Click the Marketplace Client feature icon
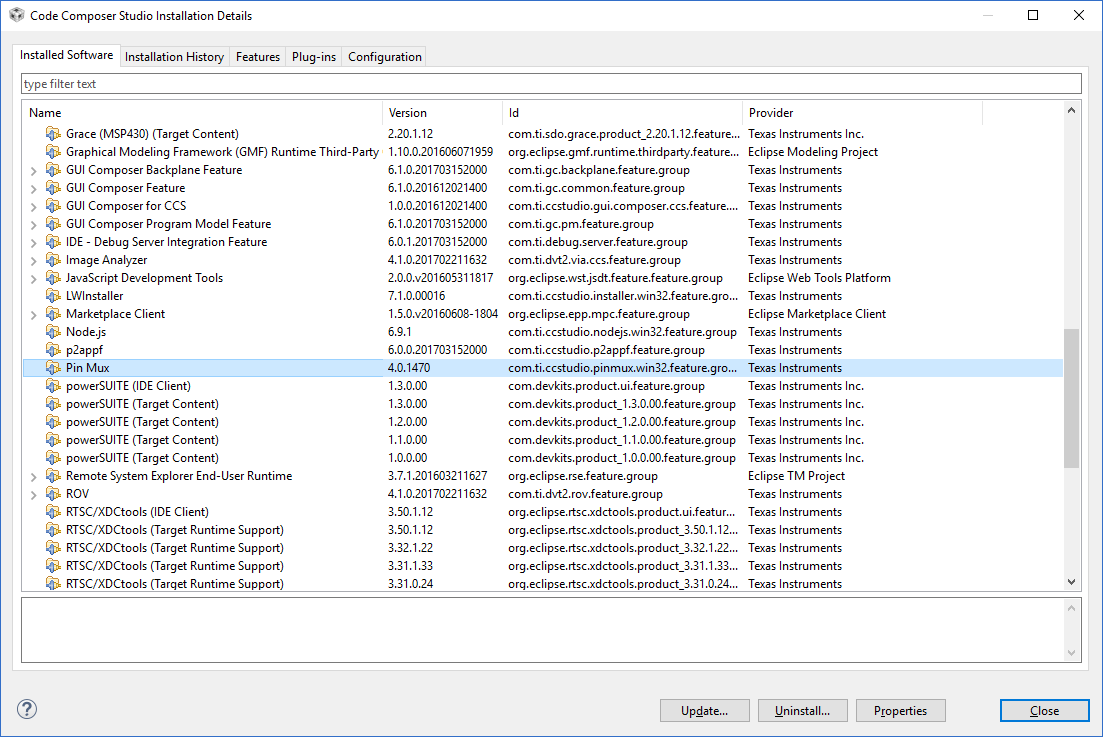The width and height of the screenshot is (1103, 737). click(x=53, y=314)
